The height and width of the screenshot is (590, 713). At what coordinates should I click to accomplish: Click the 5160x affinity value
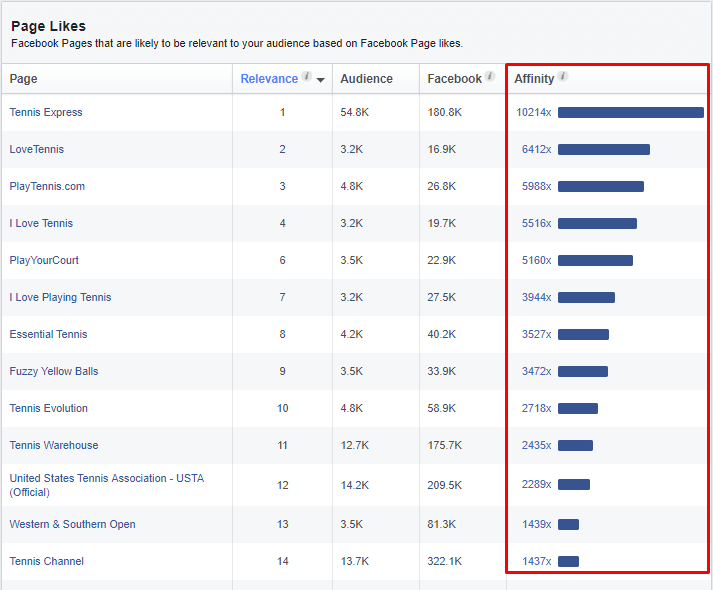[536, 260]
